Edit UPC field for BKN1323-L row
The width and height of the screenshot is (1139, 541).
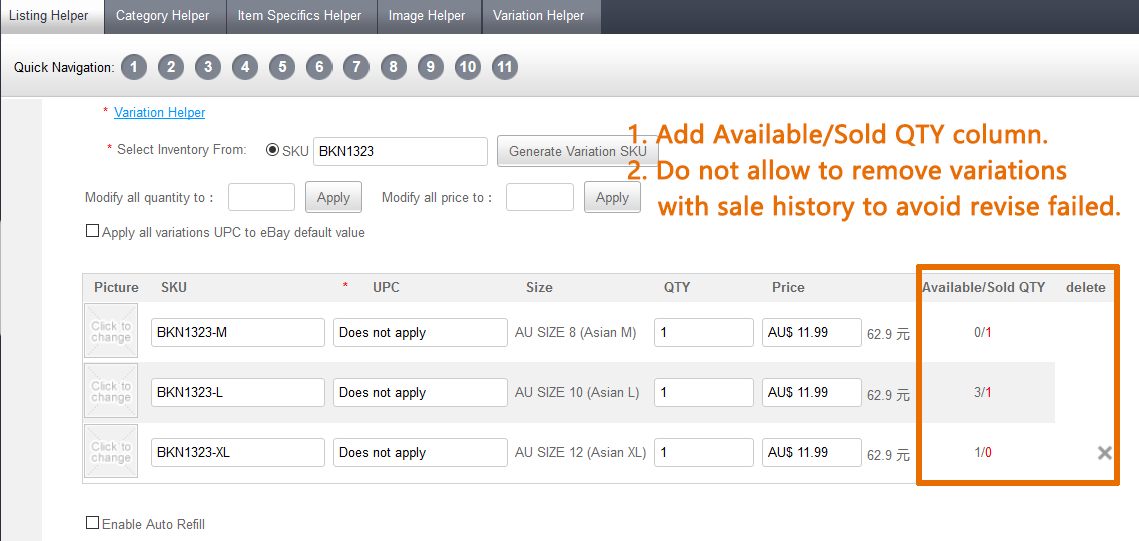[x=421, y=393]
